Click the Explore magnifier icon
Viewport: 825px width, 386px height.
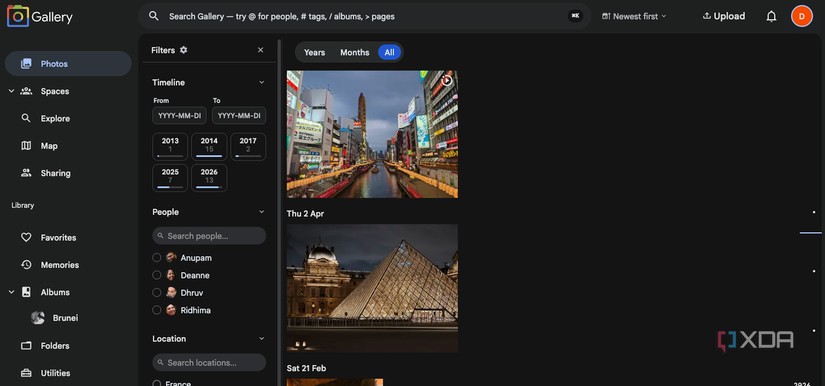pyautogui.click(x=26, y=118)
